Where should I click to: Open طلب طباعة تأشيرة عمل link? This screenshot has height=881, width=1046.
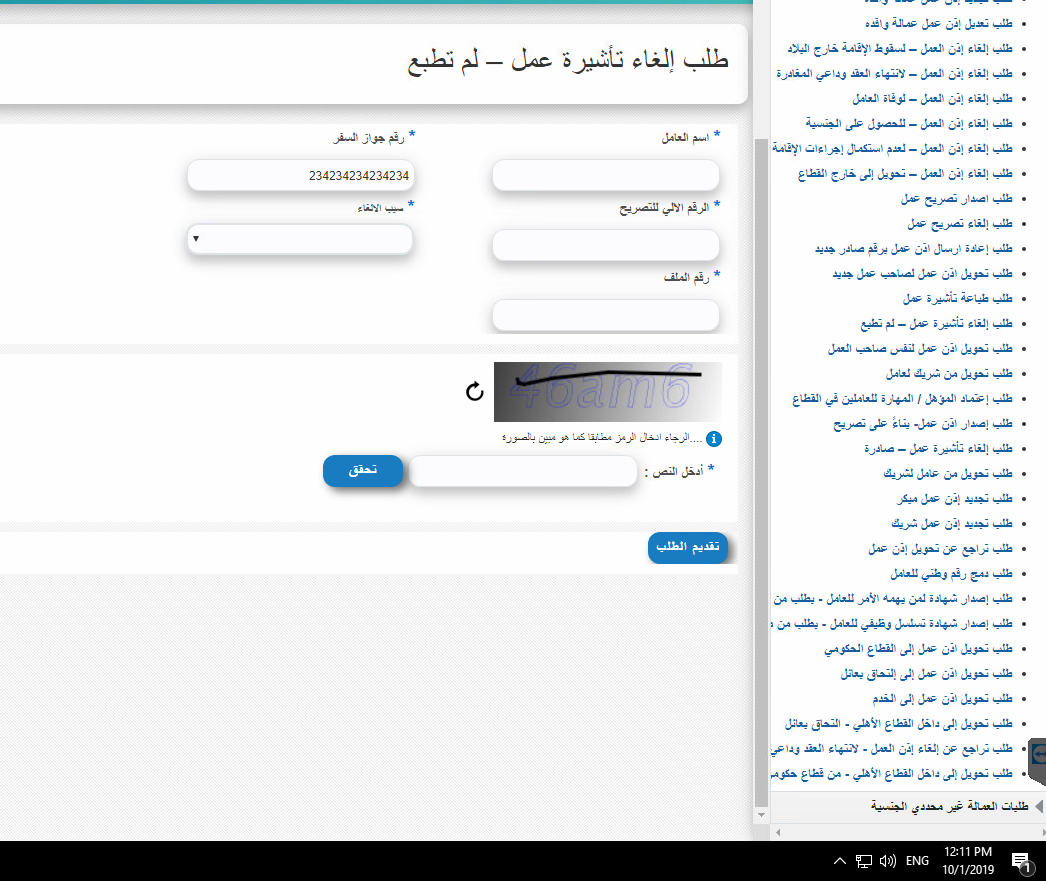tap(958, 299)
